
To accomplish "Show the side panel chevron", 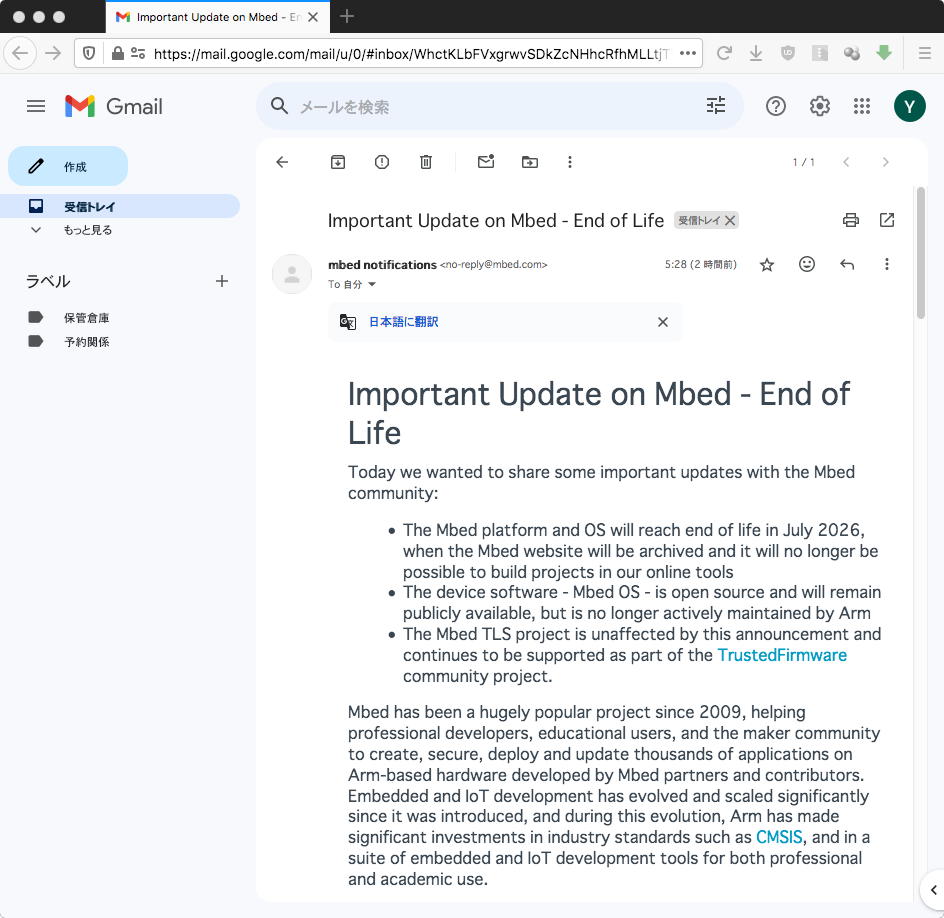I will click(x=933, y=890).
